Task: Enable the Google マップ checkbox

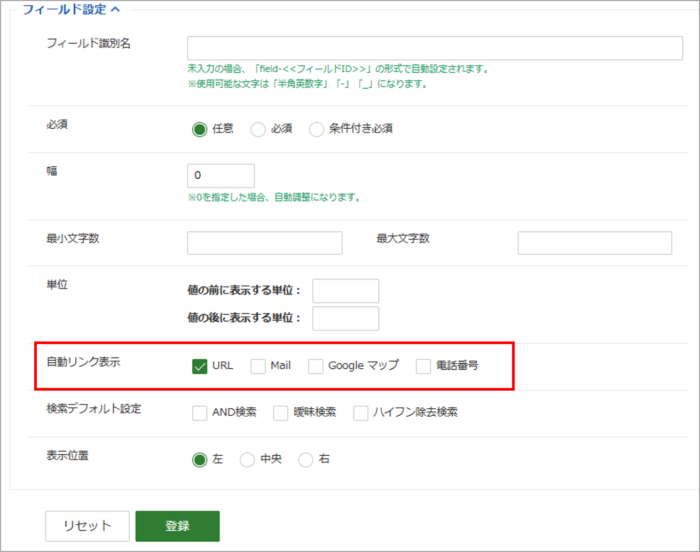Action: [316, 366]
